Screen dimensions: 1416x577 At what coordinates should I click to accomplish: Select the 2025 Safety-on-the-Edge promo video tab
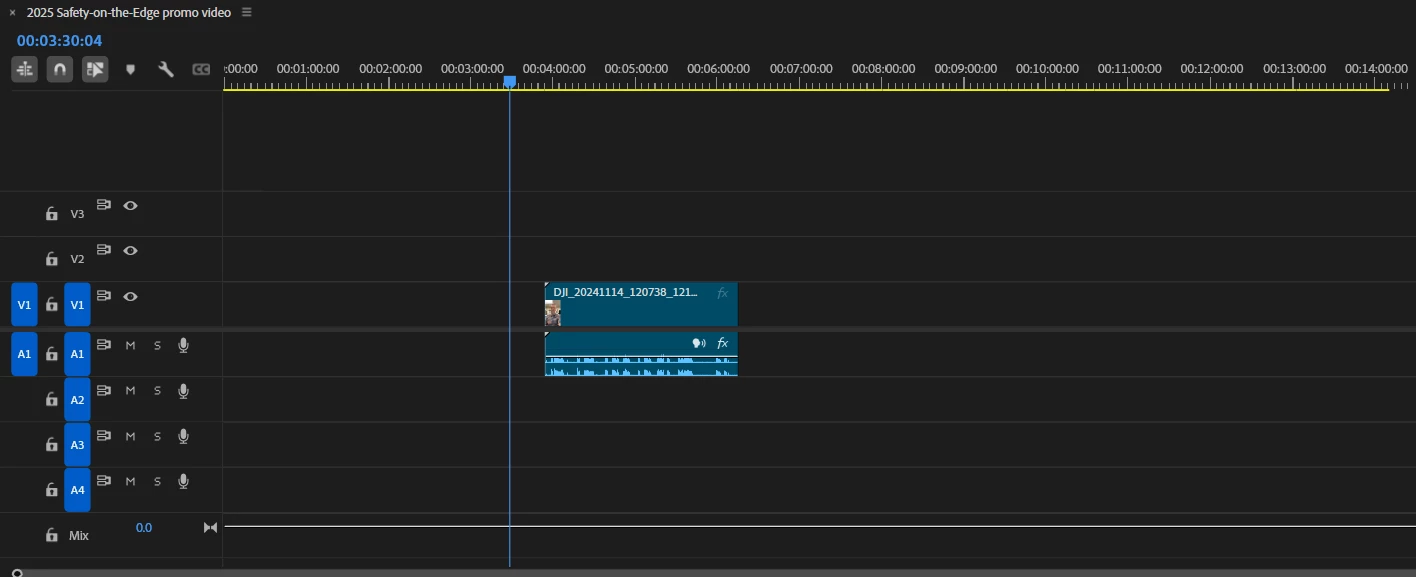pos(129,12)
